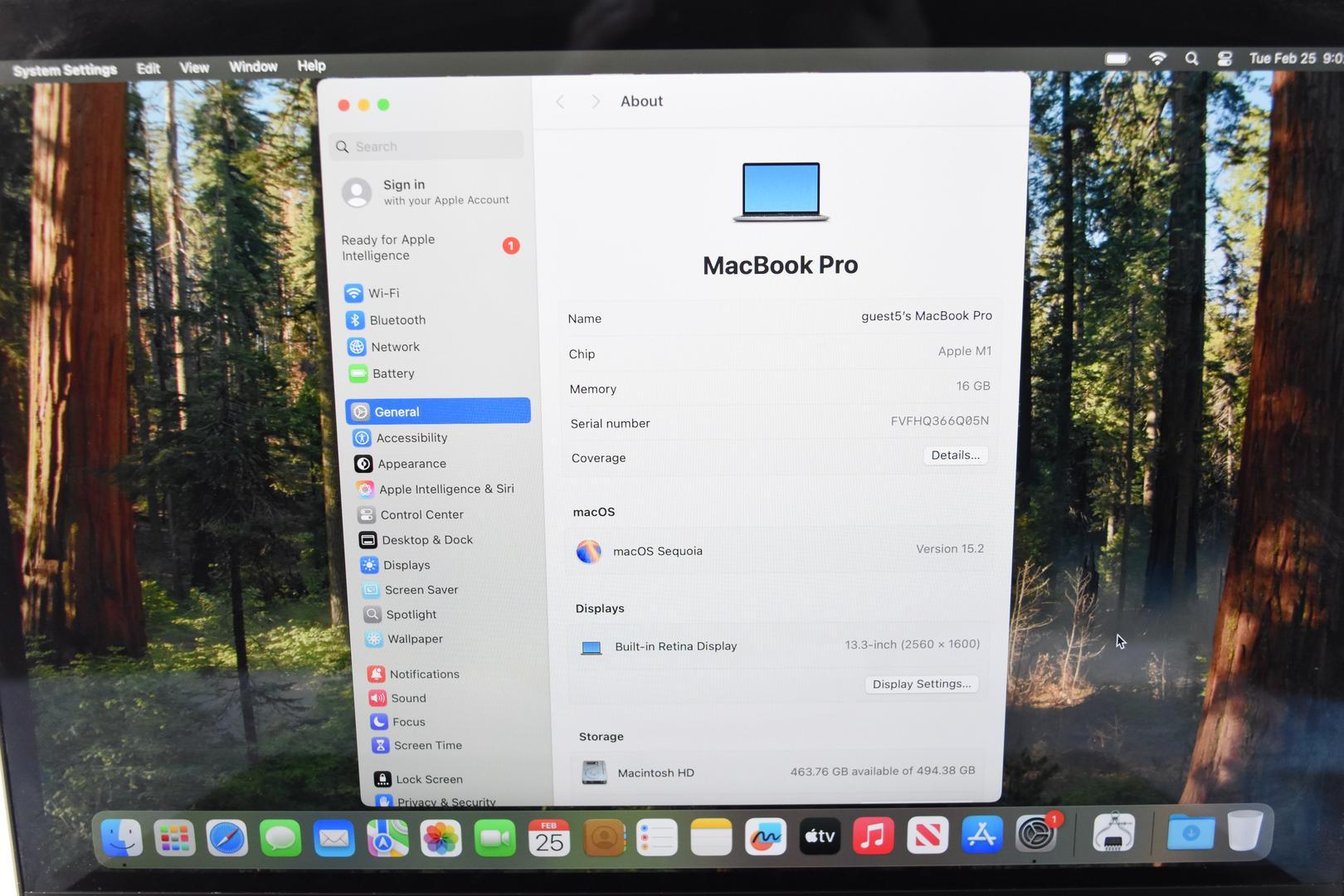Open Control Center settings
1344x896 pixels.
(x=411, y=515)
